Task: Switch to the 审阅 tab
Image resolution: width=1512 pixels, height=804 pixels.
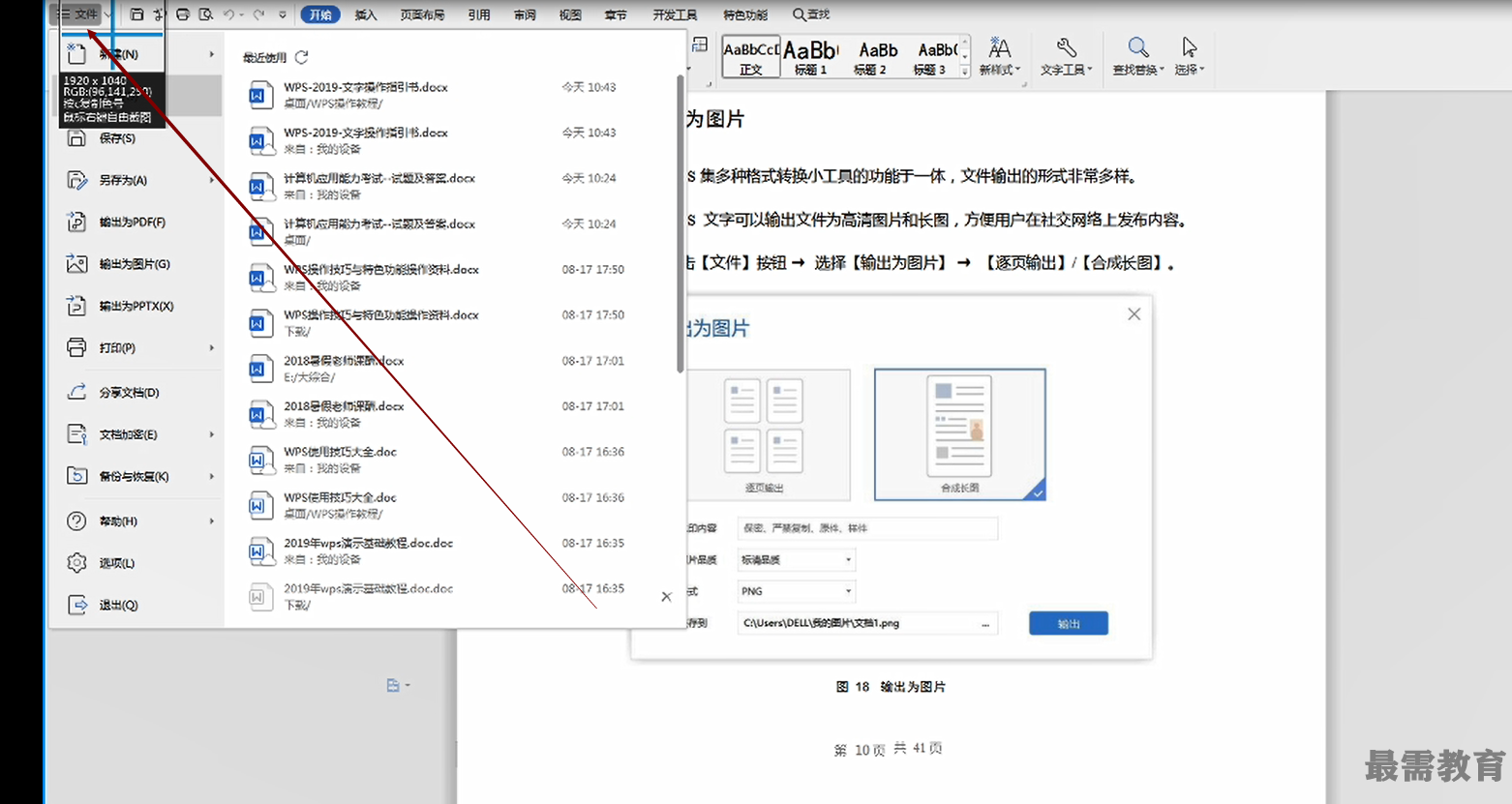Action: [x=525, y=15]
